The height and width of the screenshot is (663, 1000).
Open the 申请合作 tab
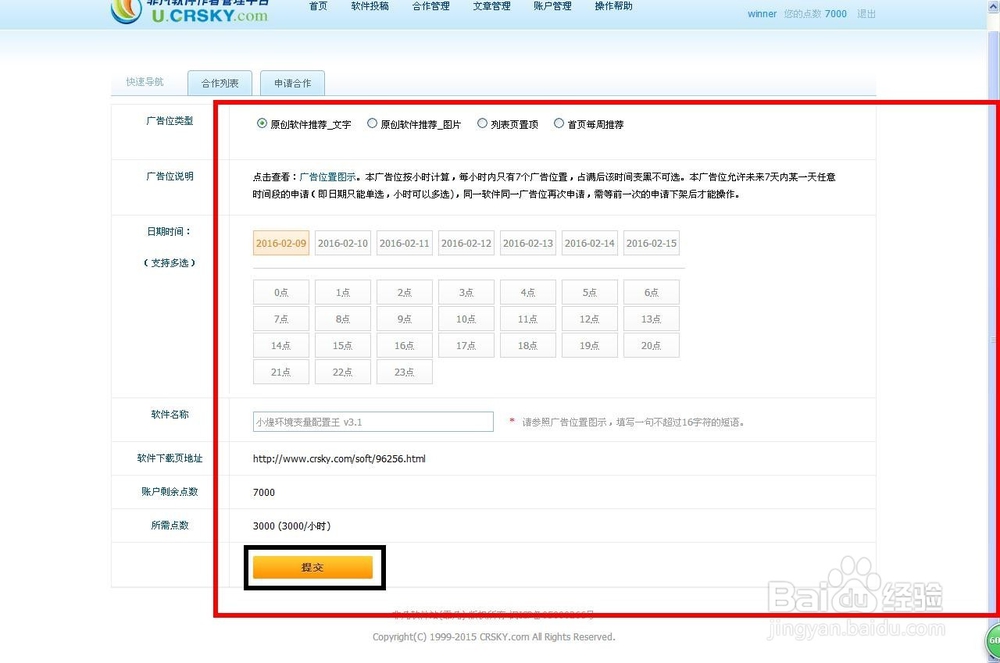point(292,83)
